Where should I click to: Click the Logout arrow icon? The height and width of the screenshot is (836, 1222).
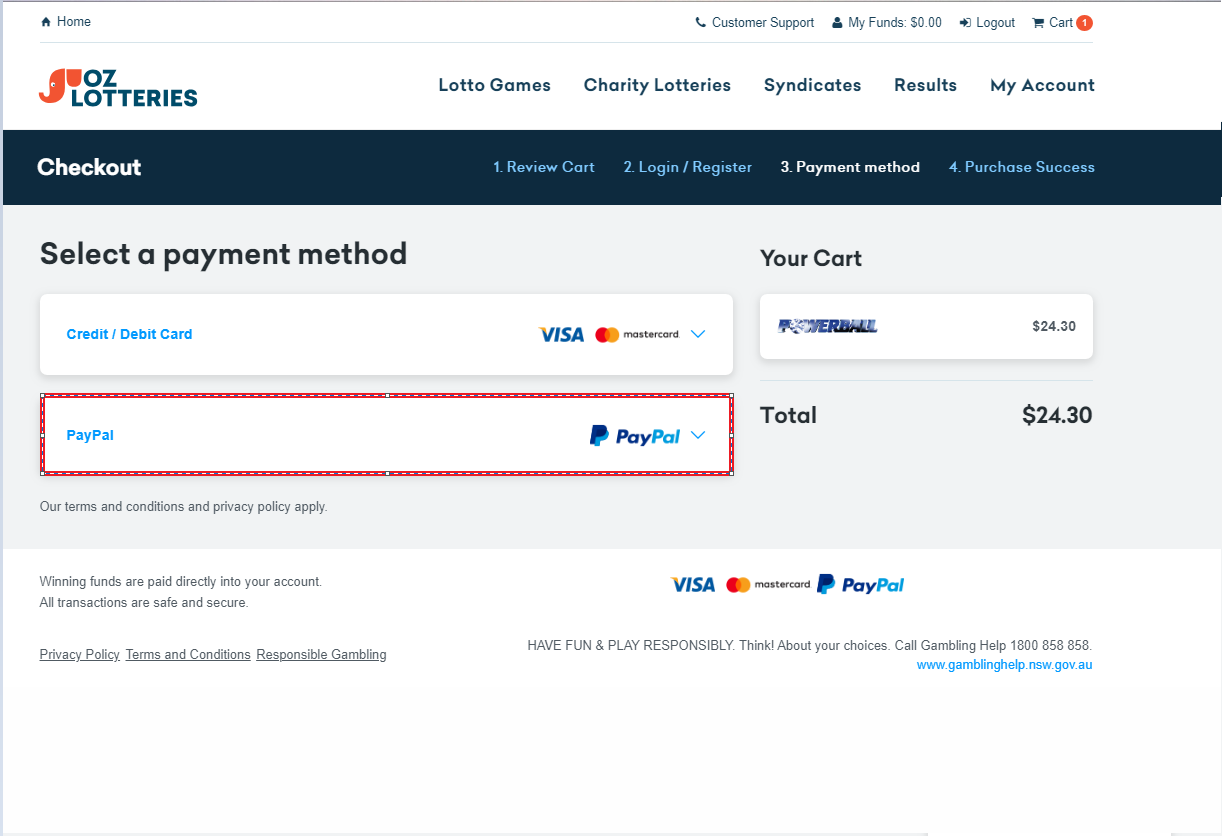[x=965, y=23]
